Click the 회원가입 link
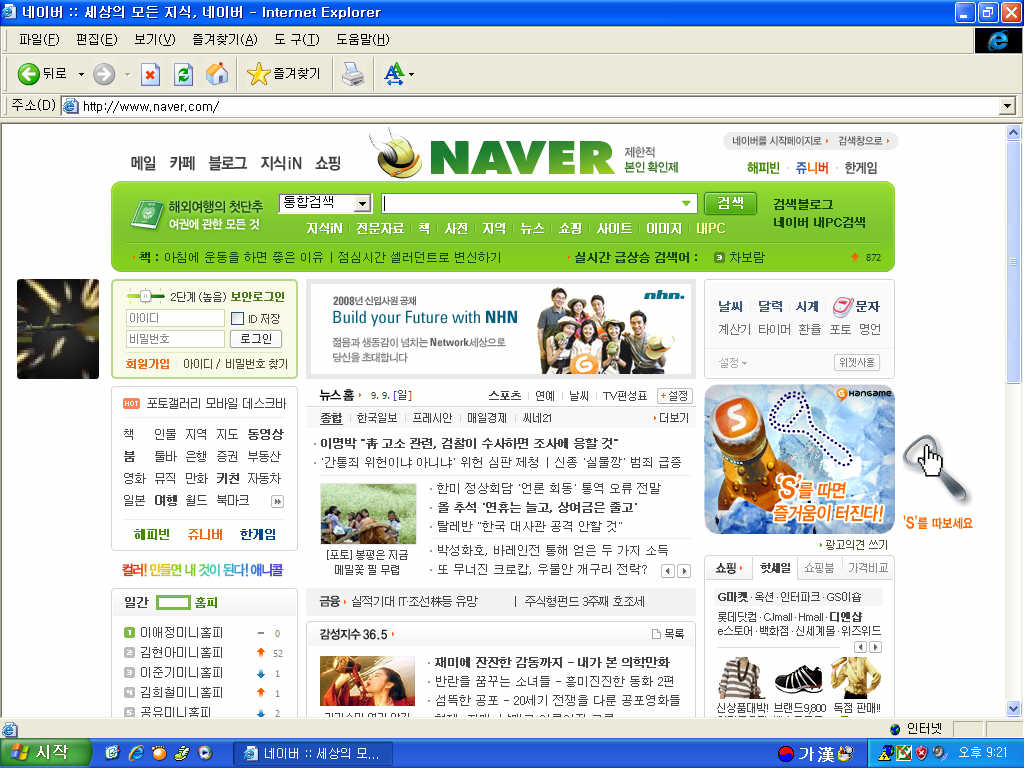Image resolution: width=1024 pixels, height=768 pixels. click(x=148, y=364)
